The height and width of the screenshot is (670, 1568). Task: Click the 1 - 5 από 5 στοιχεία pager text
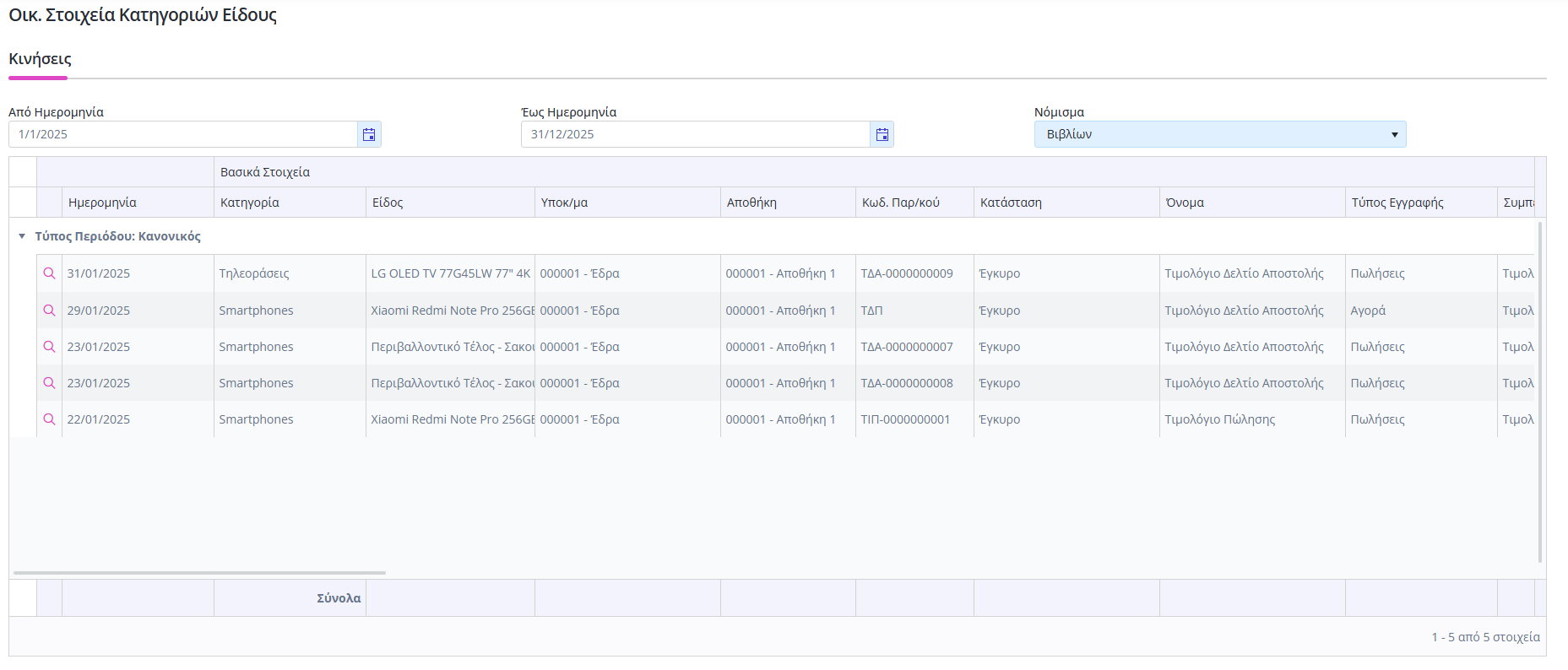click(1485, 637)
